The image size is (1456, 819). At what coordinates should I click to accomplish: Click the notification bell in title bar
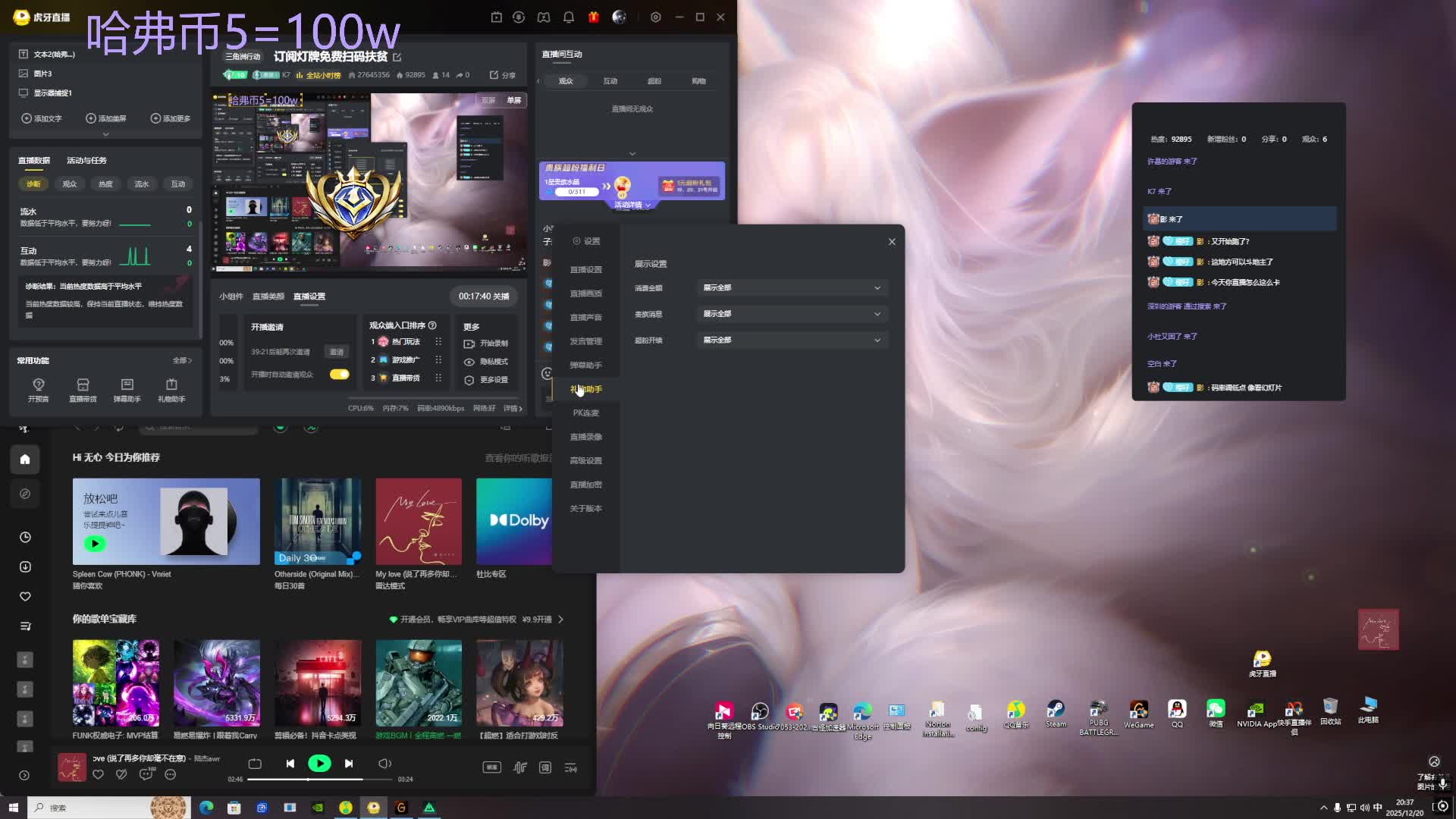(568, 17)
